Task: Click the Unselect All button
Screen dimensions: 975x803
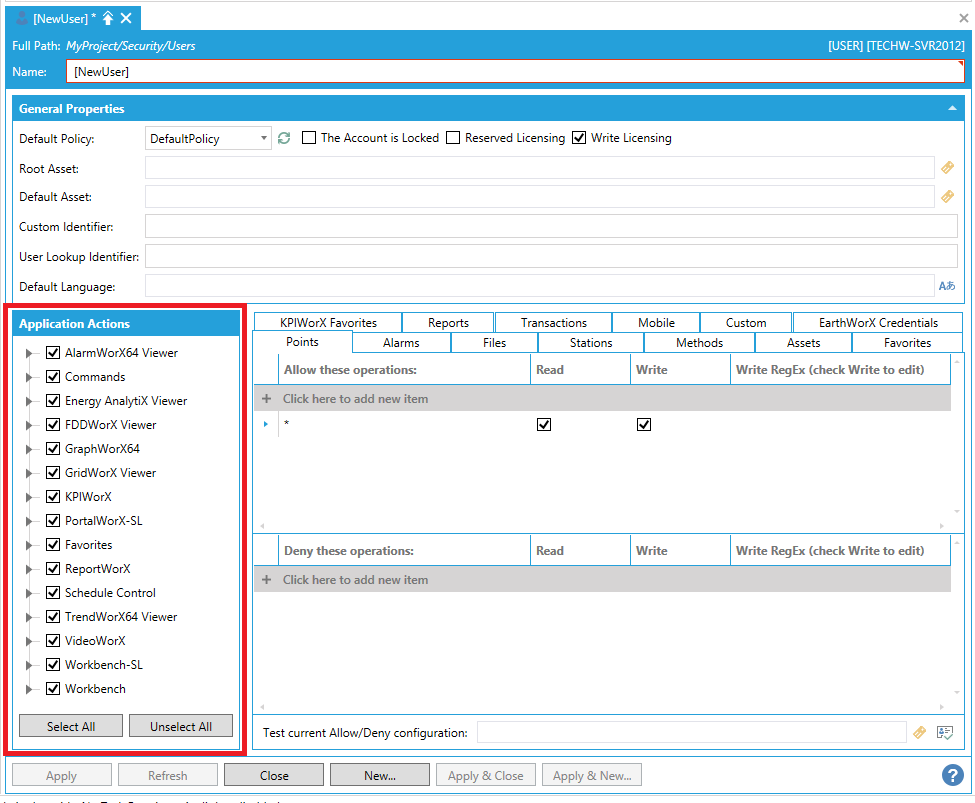Action: click(181, 726)
